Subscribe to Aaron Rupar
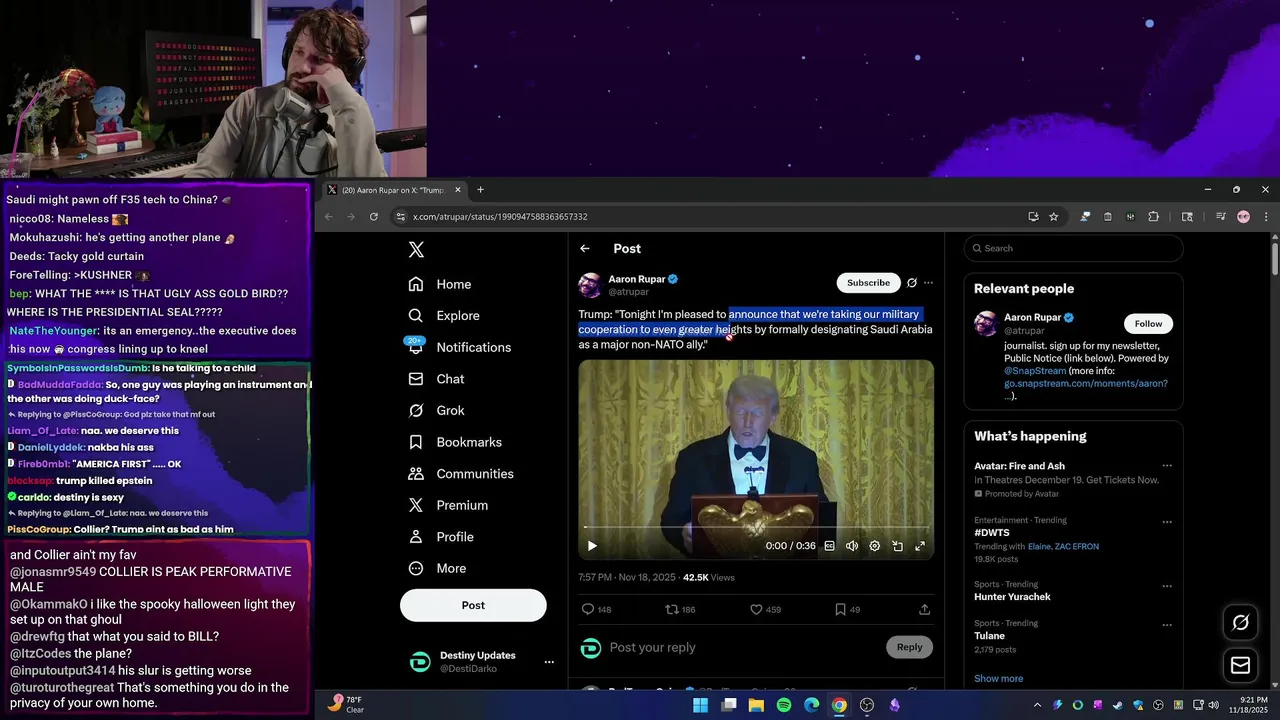The image size is (1280, 720). click(x=868, y=283)
